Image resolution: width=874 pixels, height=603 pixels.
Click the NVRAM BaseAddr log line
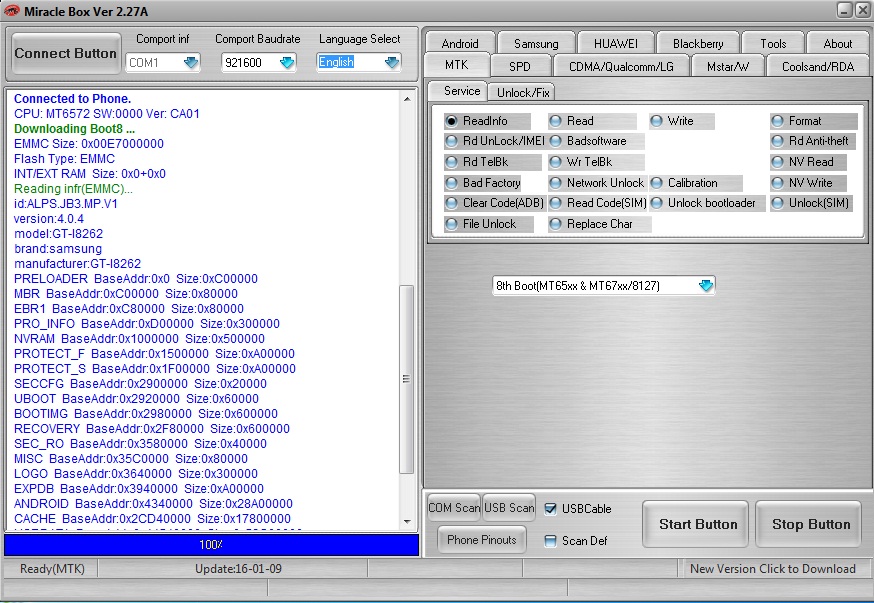click(139, 339)
